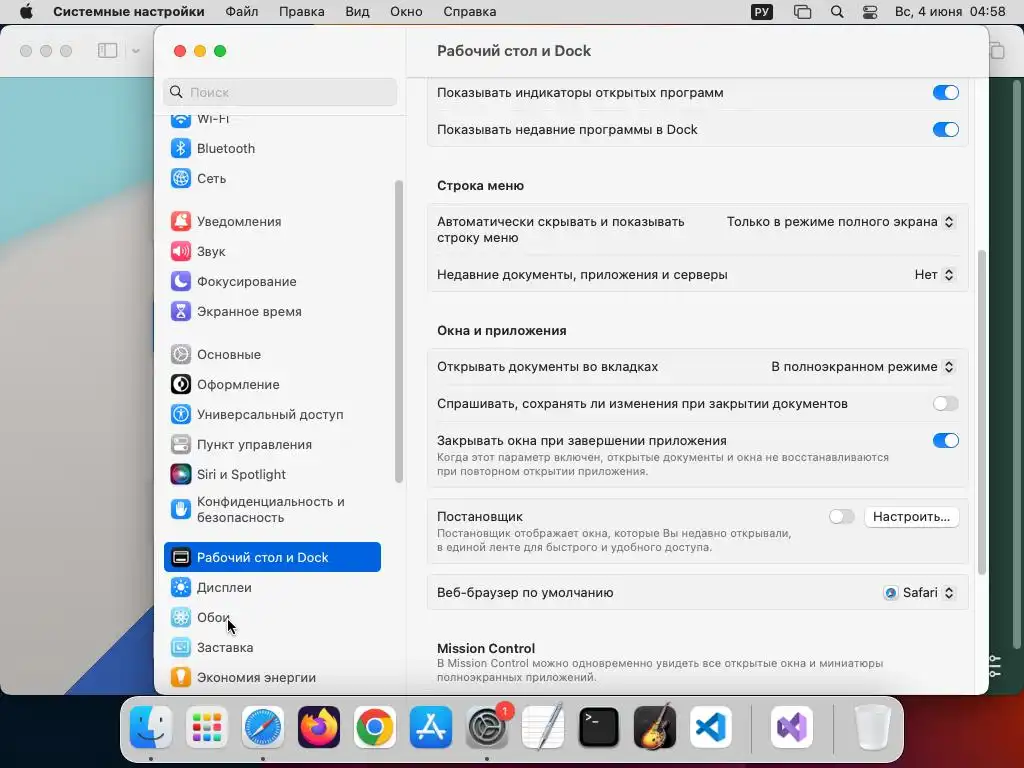Click the main pane scrollbar
1024x768 pixels.
[982, 413]
